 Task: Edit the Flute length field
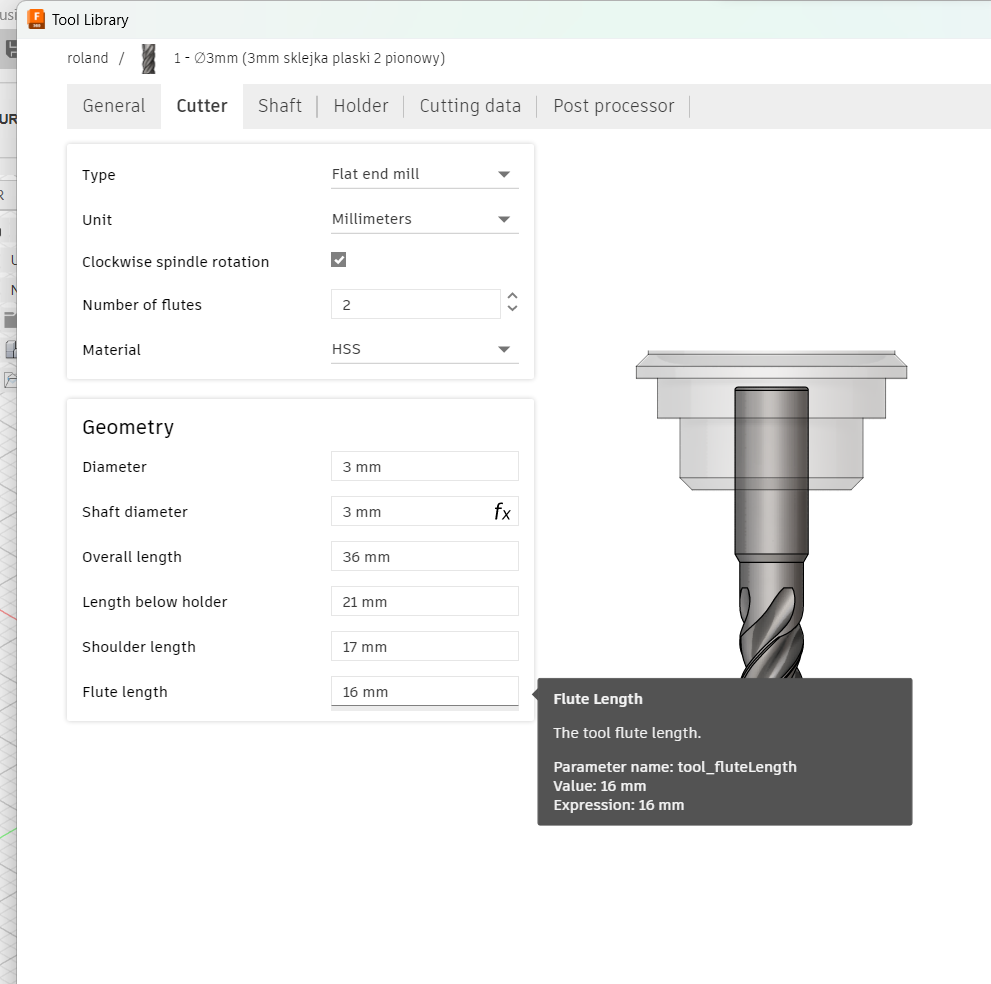[425, 691]
